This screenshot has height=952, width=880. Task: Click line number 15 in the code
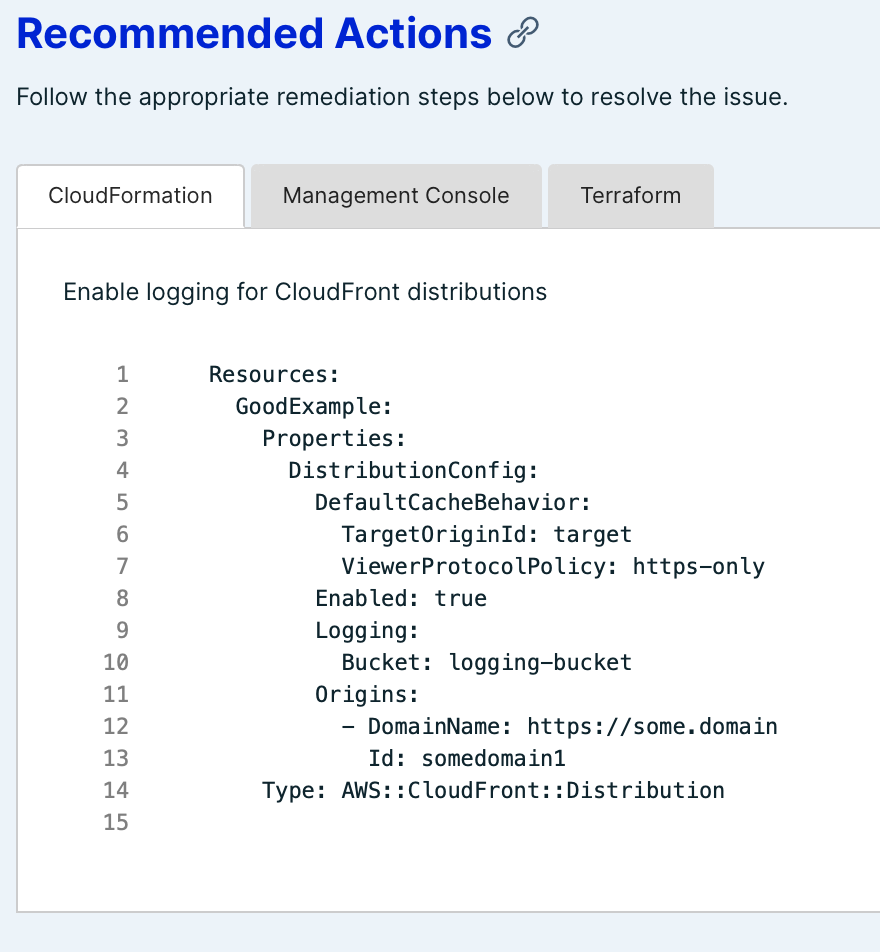122,822
